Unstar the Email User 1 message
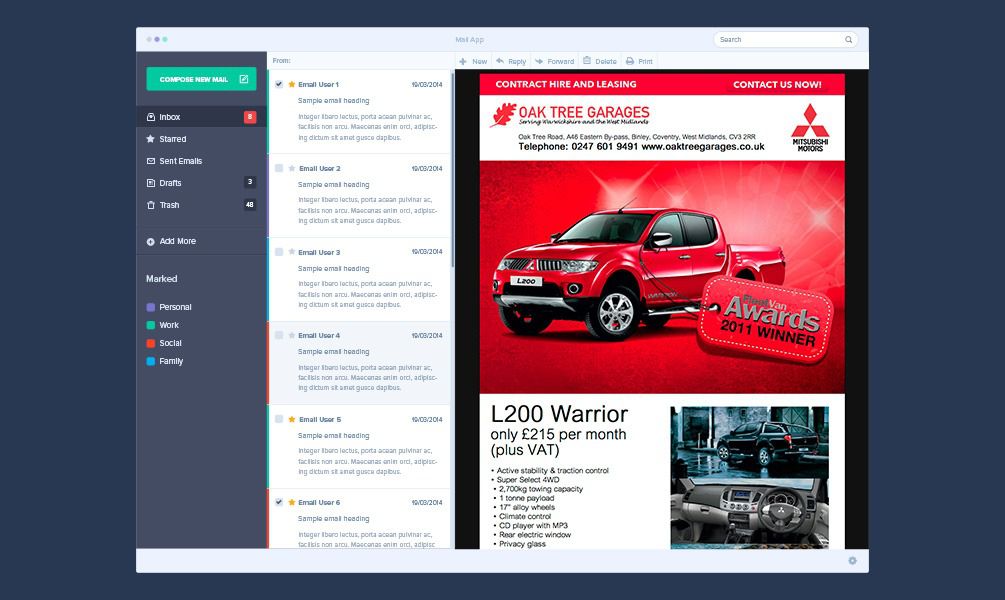Image resolution: width=1005 pixels, height=600 pixels. pos(292,84)
